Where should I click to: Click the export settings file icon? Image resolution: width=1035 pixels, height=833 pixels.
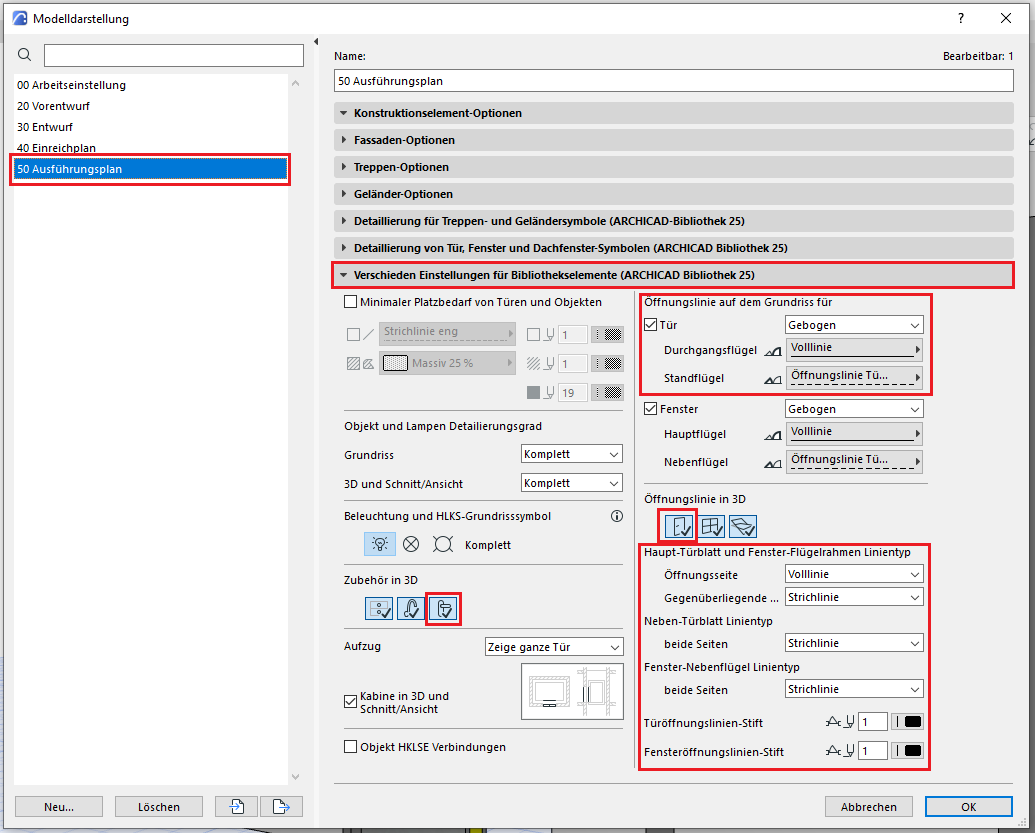281,806
